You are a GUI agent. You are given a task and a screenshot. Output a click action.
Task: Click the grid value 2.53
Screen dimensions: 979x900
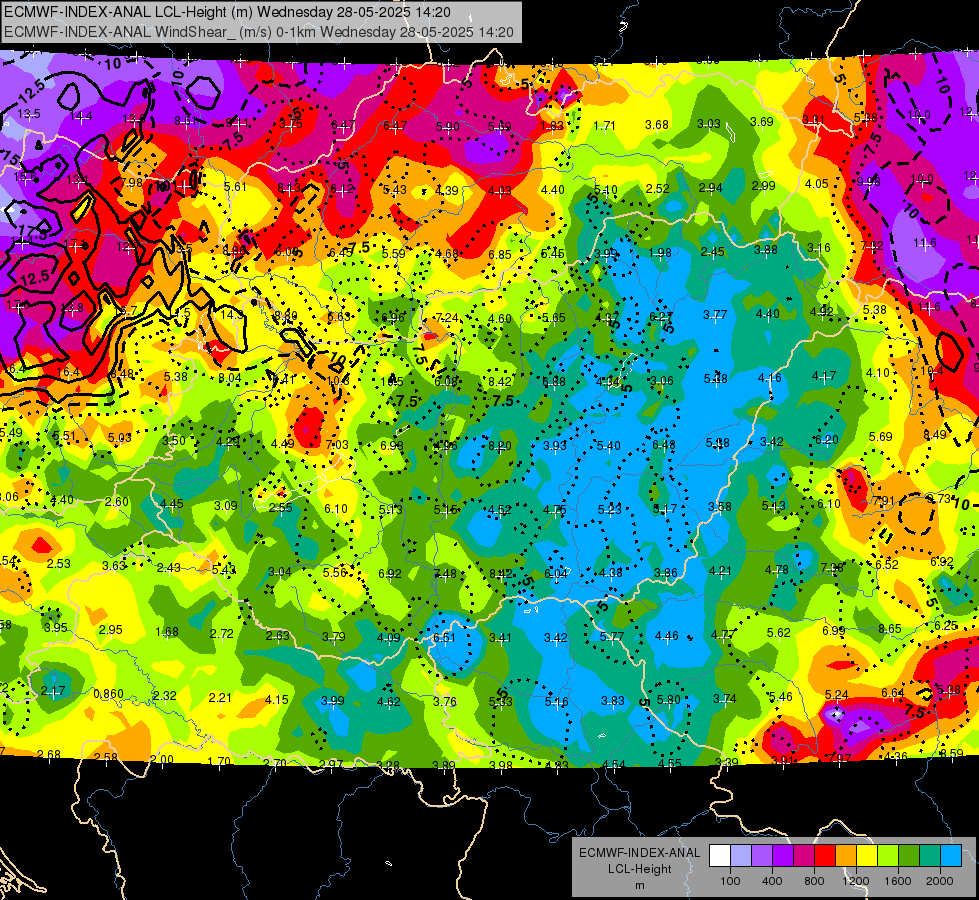tap(59, 564)
